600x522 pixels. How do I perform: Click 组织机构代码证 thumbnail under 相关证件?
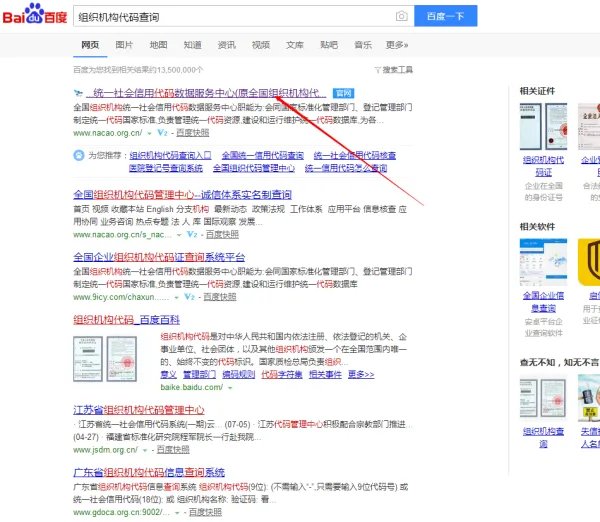tap(543, 126)
